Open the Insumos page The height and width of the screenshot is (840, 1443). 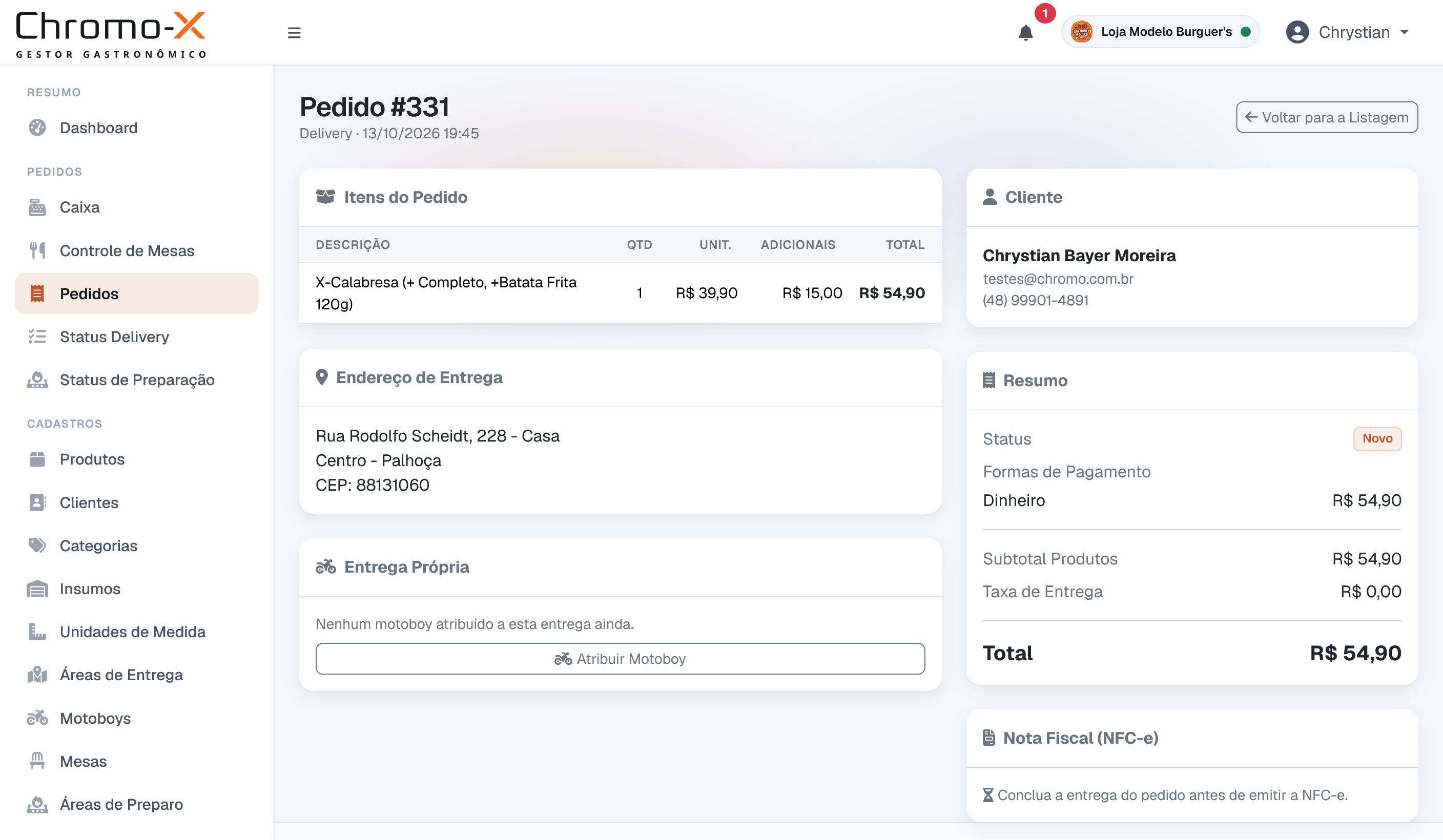[x=136, y=589]
